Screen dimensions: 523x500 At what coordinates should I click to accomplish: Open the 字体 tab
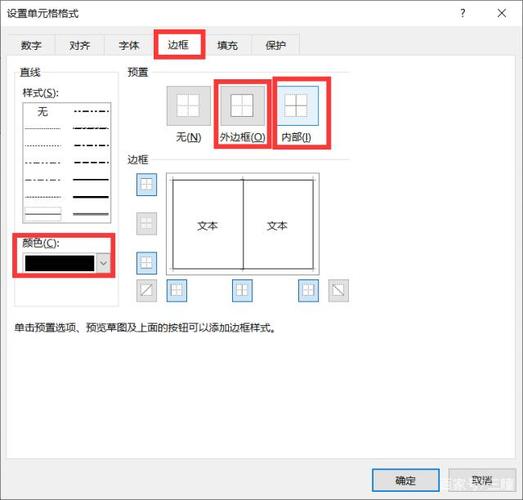click(x=129, y=45)
